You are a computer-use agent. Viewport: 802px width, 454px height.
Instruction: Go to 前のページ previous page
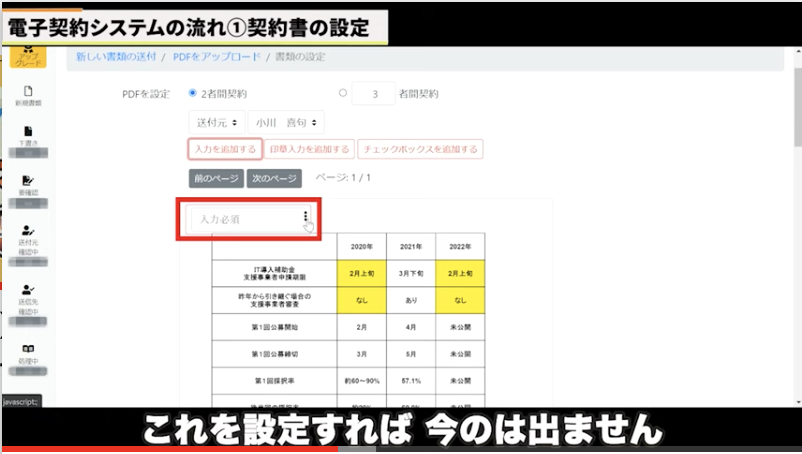point(216,178)
